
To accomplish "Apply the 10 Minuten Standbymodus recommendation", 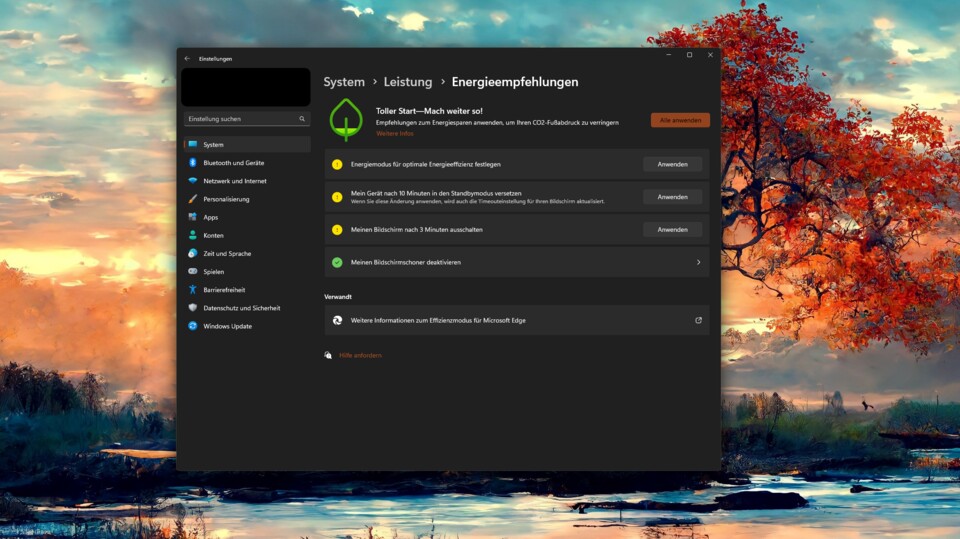I will coord(672,197).
